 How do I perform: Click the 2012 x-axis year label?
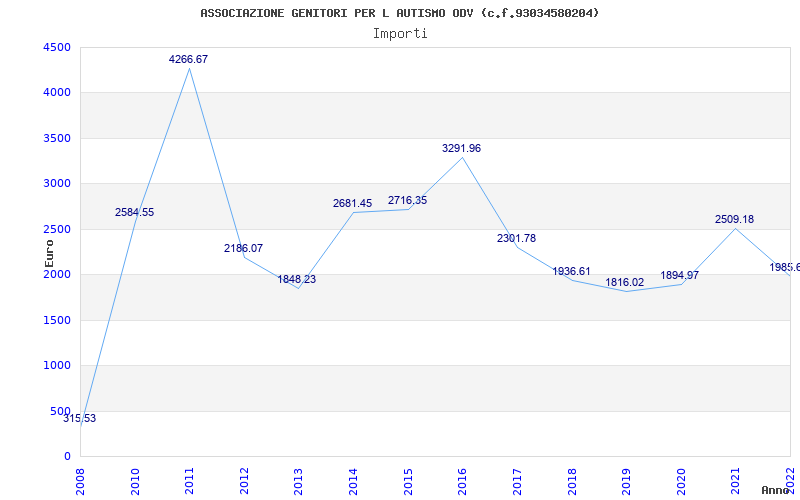point(244,481)
